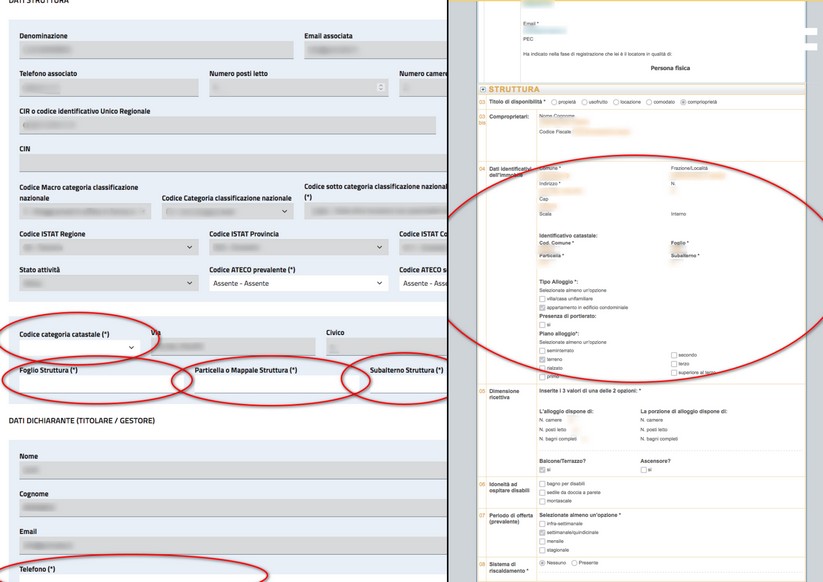Screen dimensions: 823x582
Task: Check 'bagno per disabili' option
Action: tap(542, 484)
